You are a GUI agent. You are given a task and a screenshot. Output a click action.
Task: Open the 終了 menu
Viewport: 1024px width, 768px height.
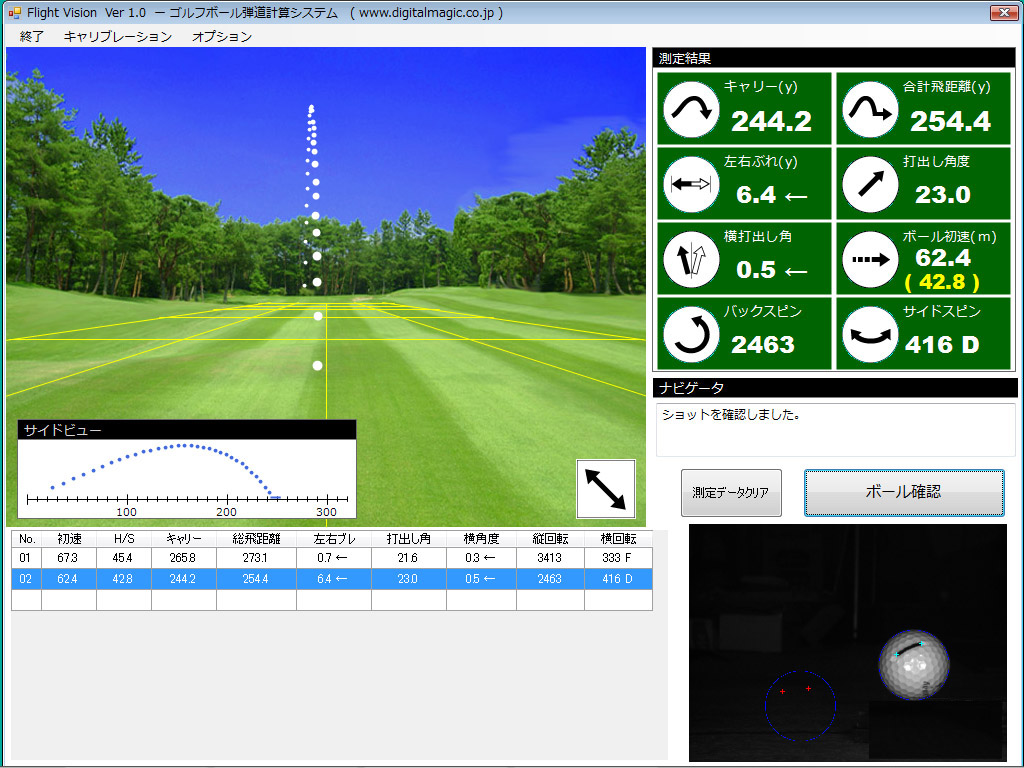coord(32,37)
